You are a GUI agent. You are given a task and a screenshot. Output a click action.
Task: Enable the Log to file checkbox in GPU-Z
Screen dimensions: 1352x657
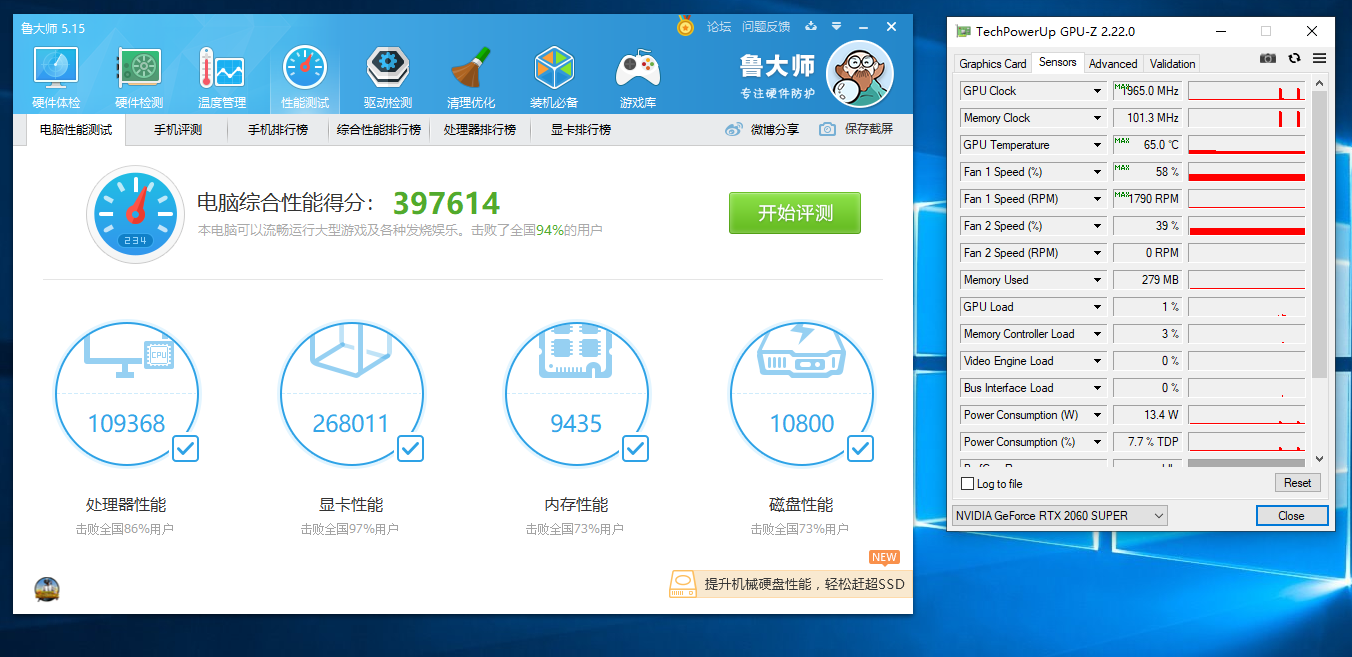coord(967,484)
